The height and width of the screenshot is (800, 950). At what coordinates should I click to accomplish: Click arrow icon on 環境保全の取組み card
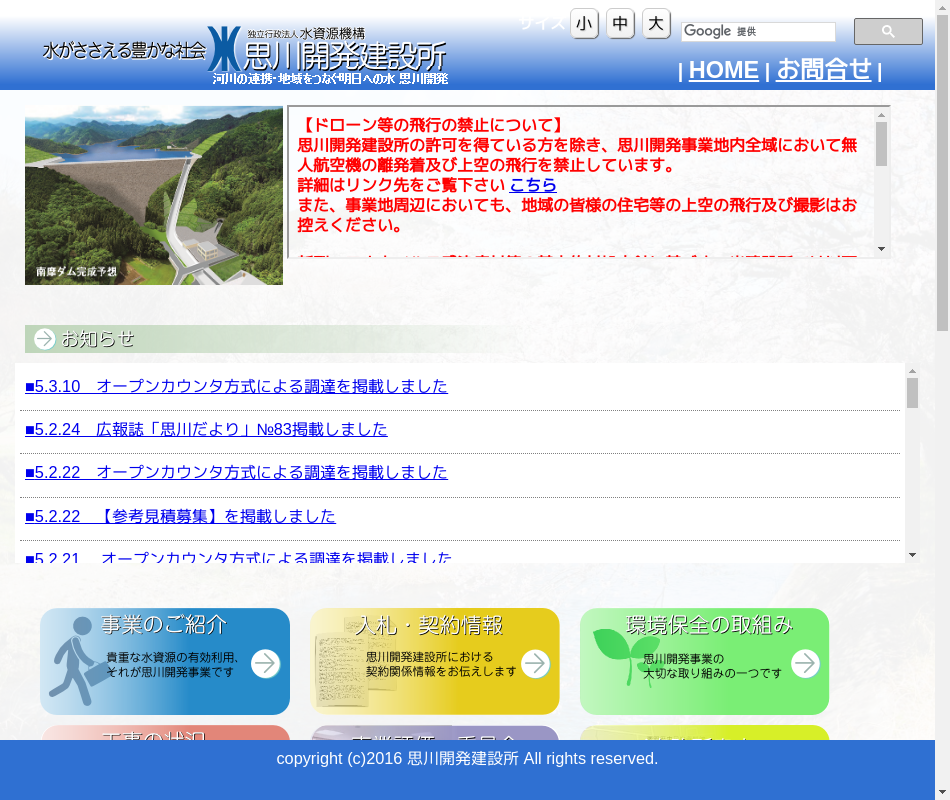pos(805,664)
